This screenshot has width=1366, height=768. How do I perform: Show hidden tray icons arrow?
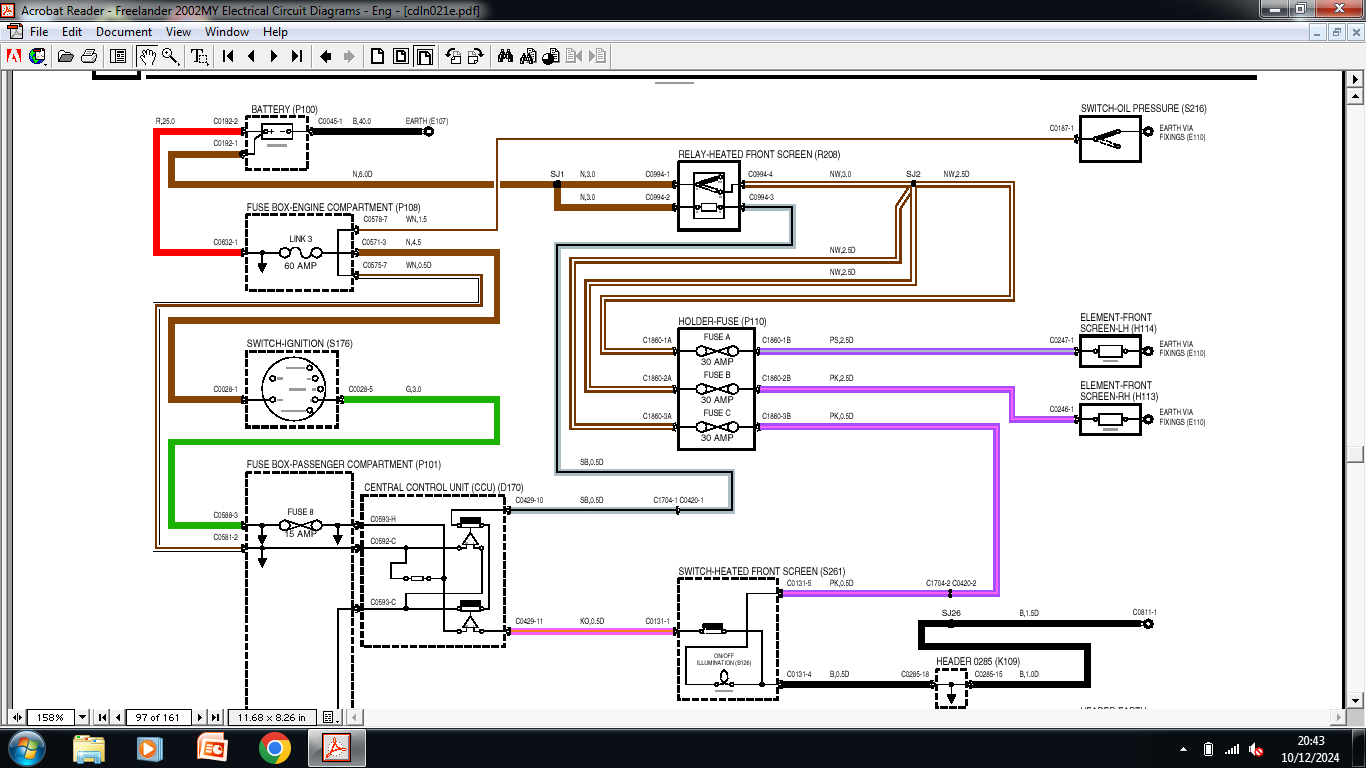coord(1185,749)
